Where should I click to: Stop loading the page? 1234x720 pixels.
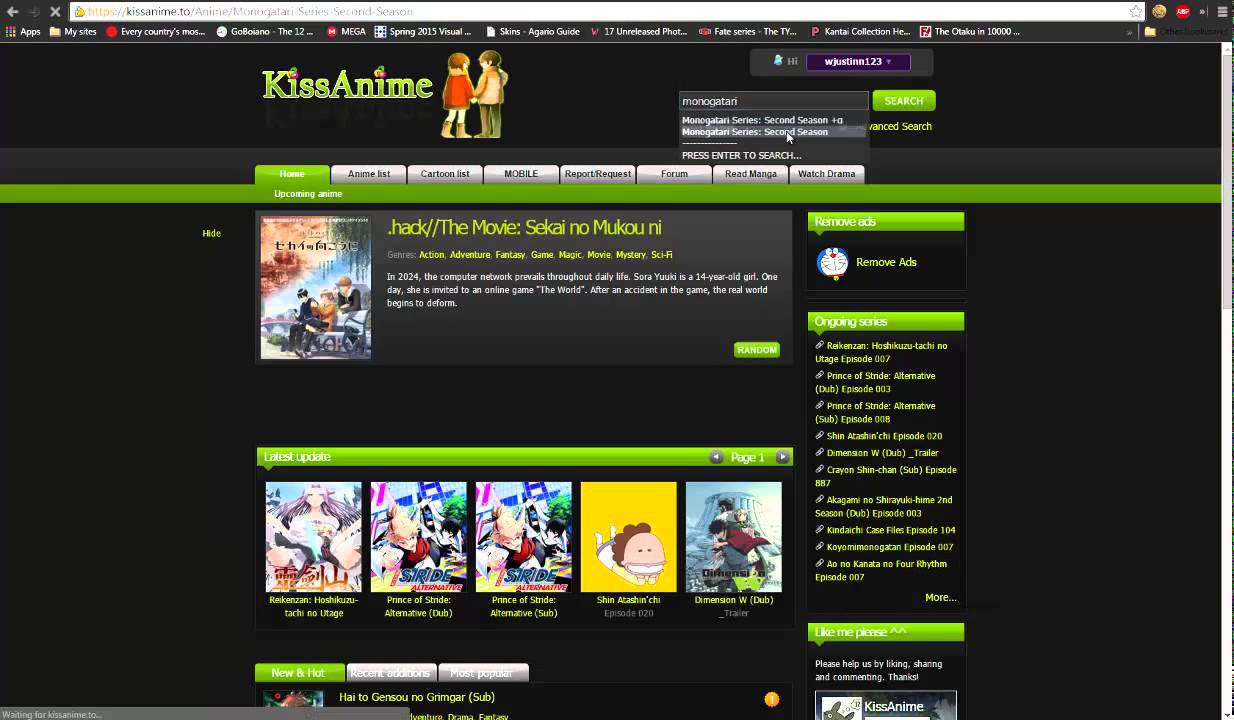click(x=54, y=11)
